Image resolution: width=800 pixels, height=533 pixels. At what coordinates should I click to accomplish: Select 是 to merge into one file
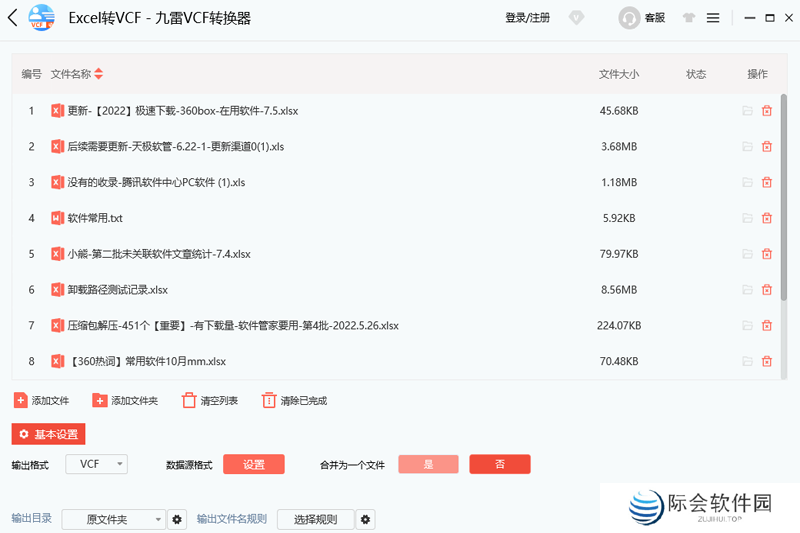pyautogui.click(x=428, y=464)
